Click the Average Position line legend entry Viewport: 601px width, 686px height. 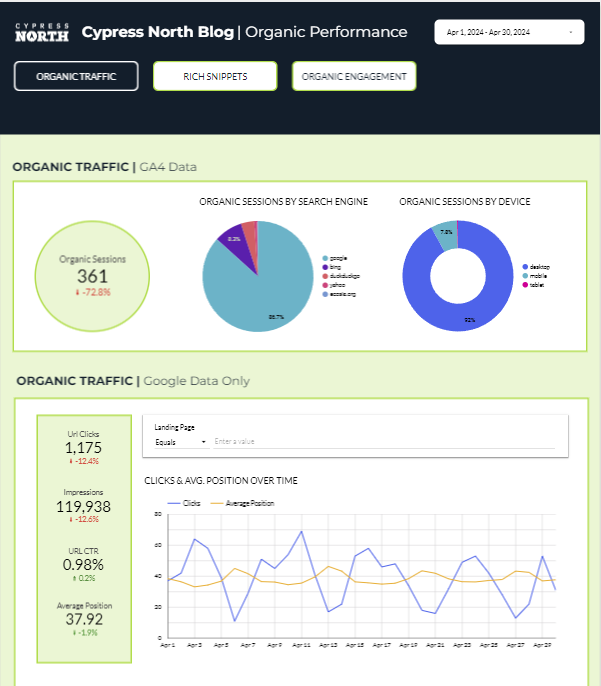point(242,503)
